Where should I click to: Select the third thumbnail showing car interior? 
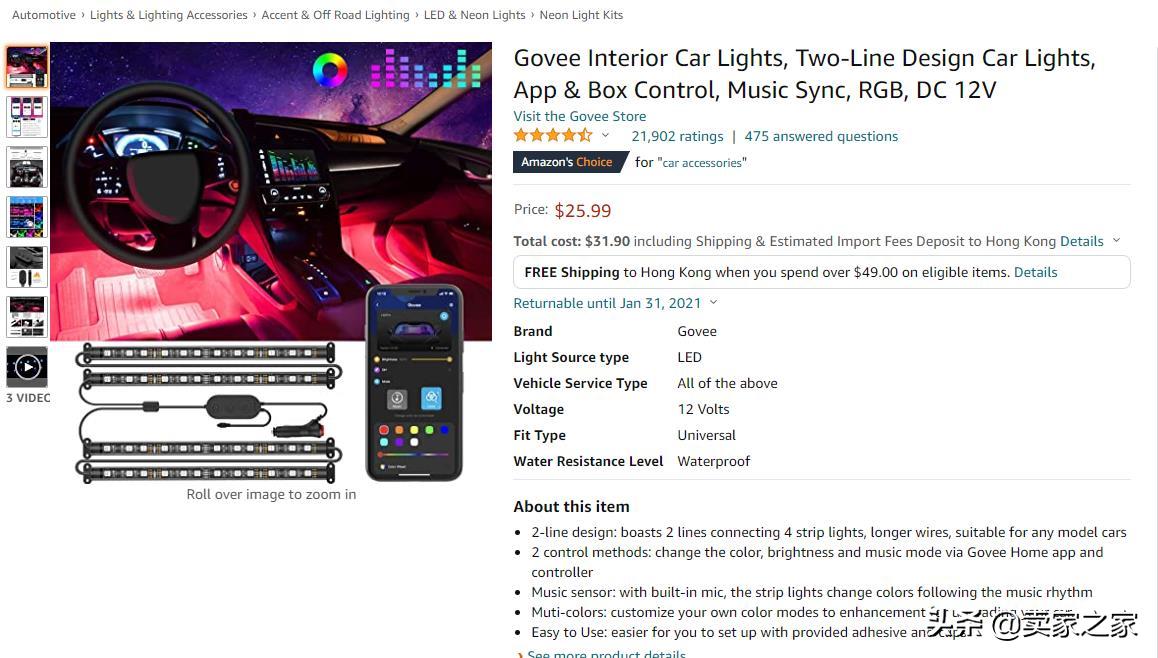click(27, 167)
